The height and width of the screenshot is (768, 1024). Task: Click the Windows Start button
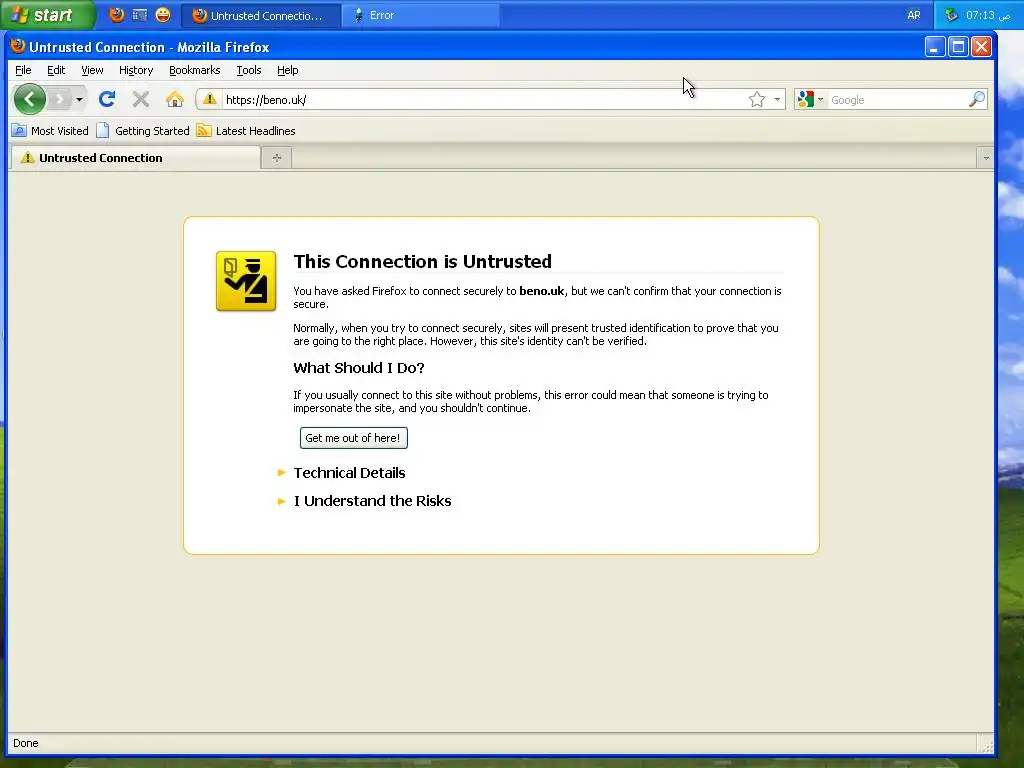click(46, 14)
